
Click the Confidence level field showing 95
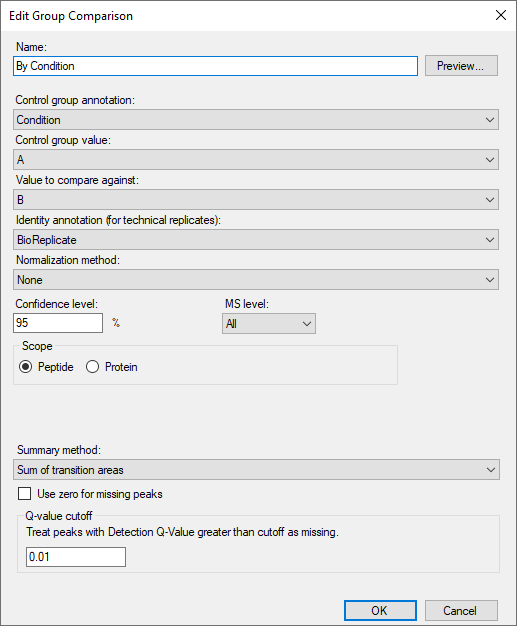point(58,323)
